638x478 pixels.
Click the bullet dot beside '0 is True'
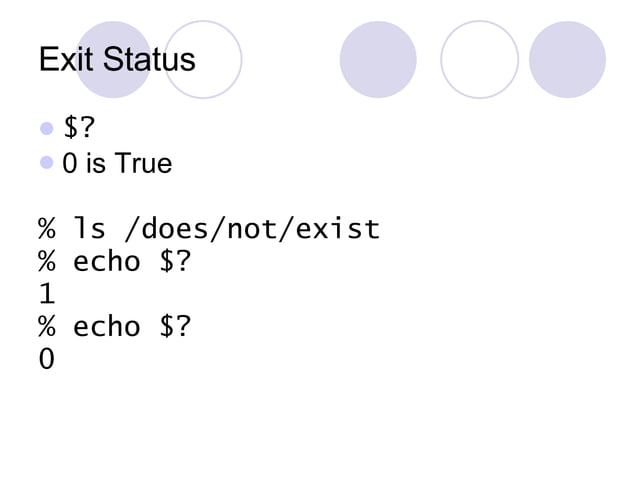pyautogui.click(x=47, y=163)
